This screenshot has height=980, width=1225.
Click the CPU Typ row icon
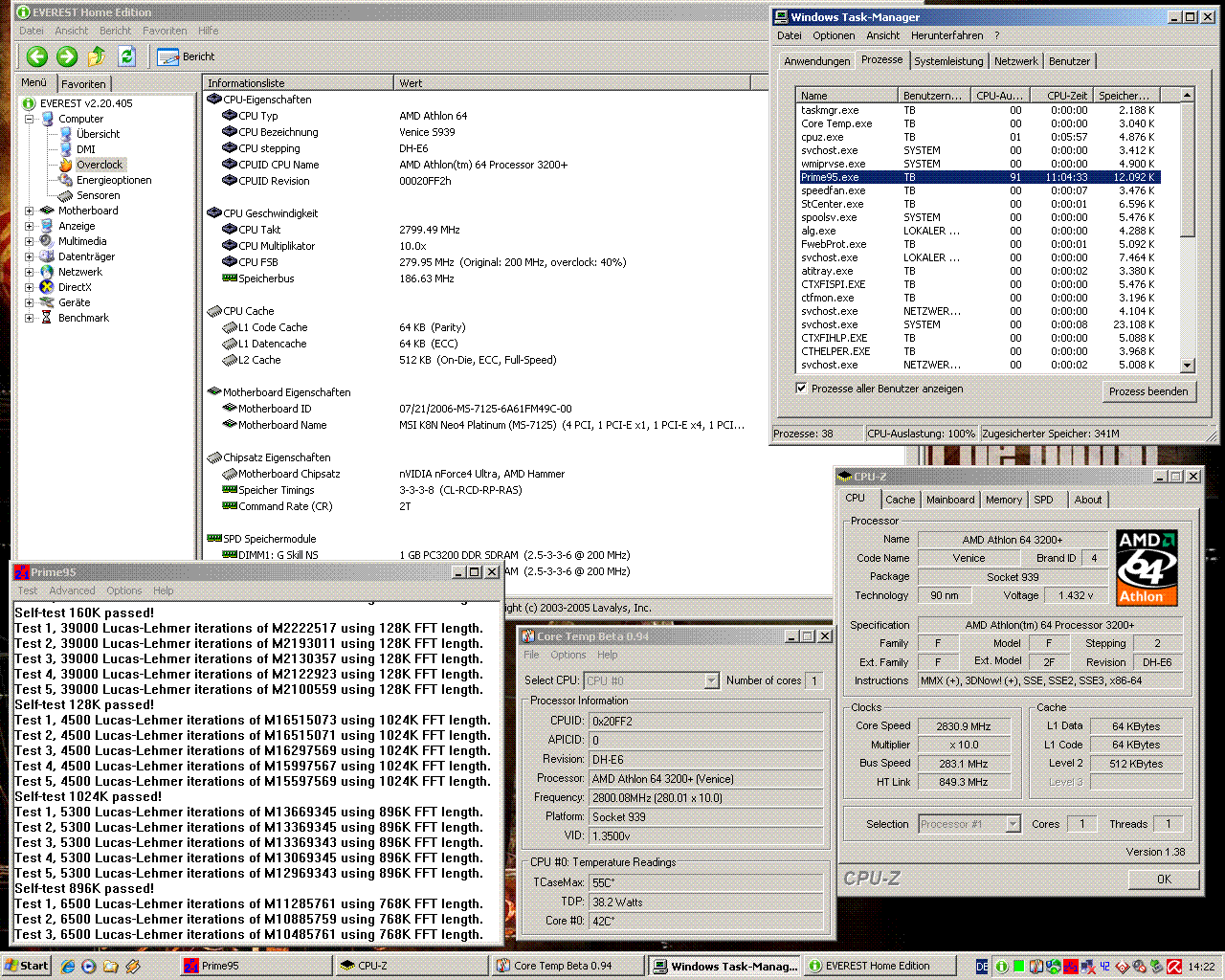pos(230,116)
